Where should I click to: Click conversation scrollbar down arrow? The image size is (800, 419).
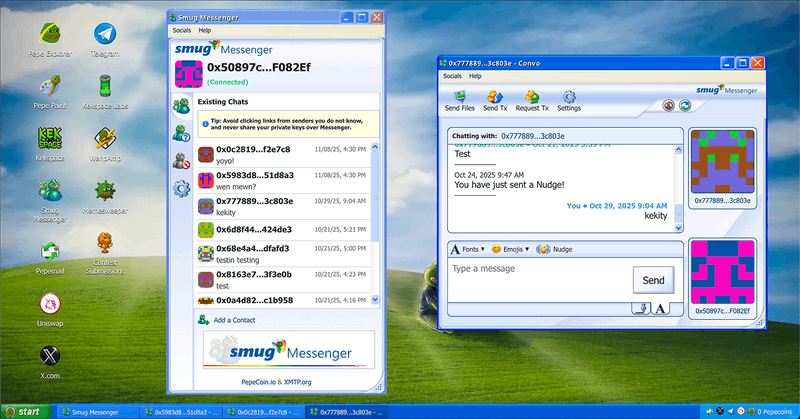click(x=678, y=228)
